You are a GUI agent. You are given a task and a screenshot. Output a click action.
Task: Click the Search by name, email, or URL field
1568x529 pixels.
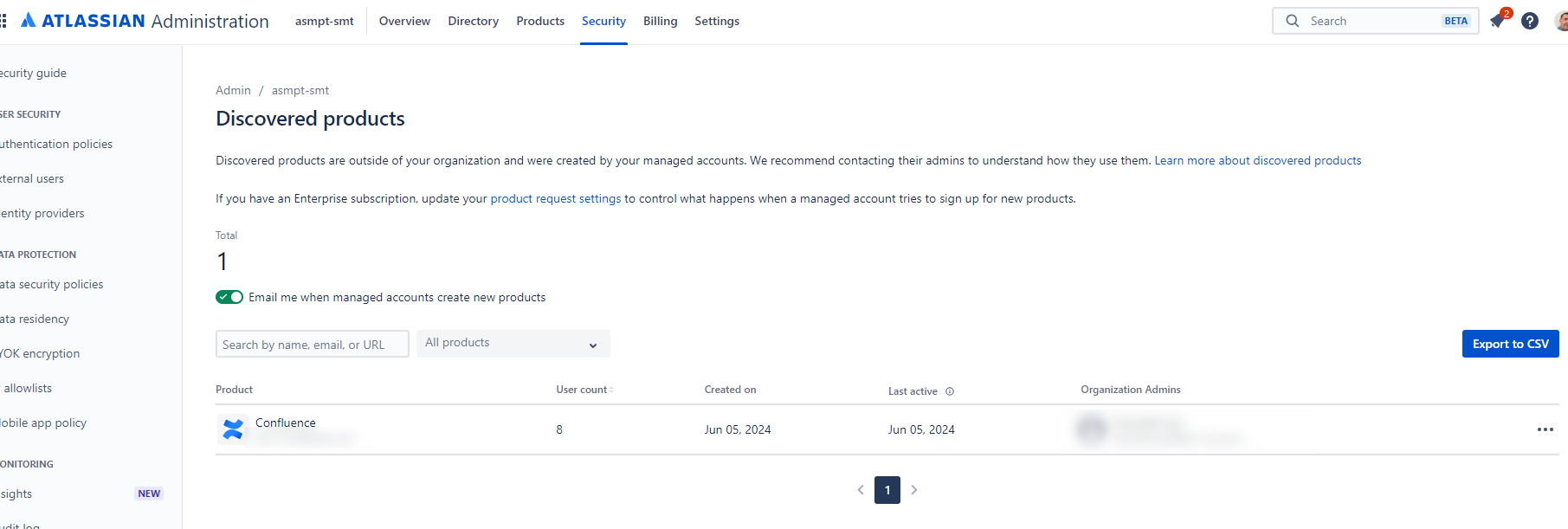coord(313,344)
